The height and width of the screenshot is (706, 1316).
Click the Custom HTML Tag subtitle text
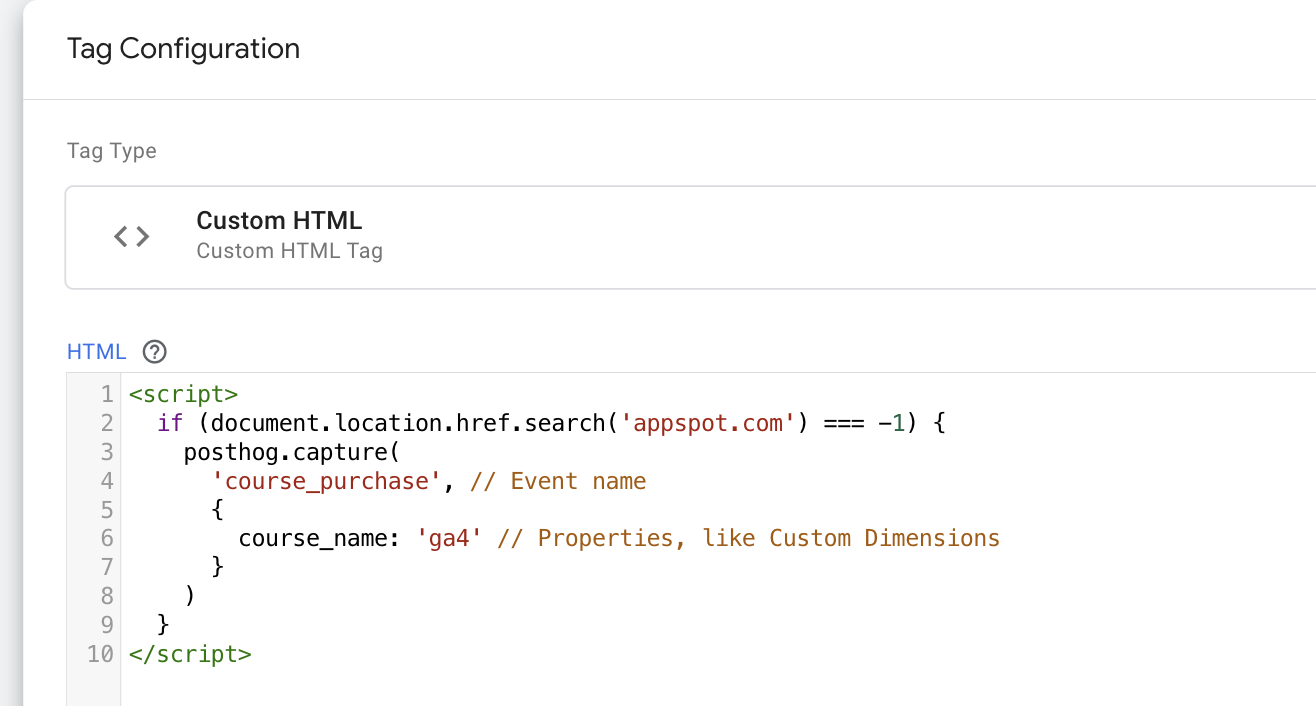pyautogui.click(x=290, y=251)
